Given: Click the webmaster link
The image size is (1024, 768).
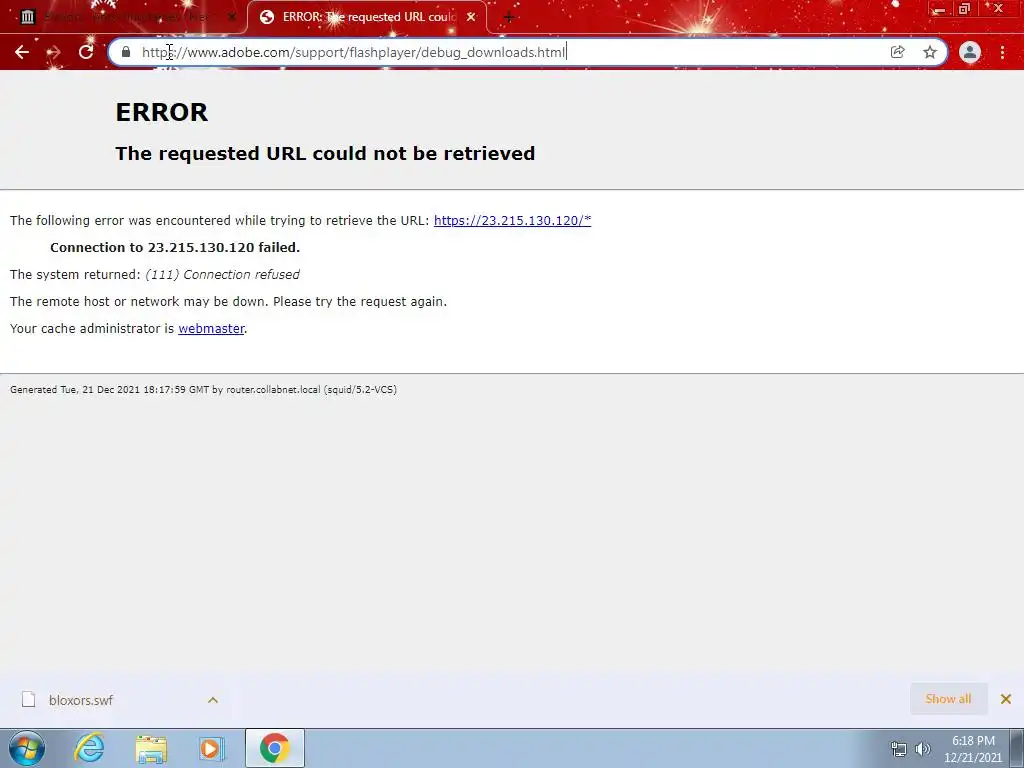Looking at the screenshot, I should [211, 328].
